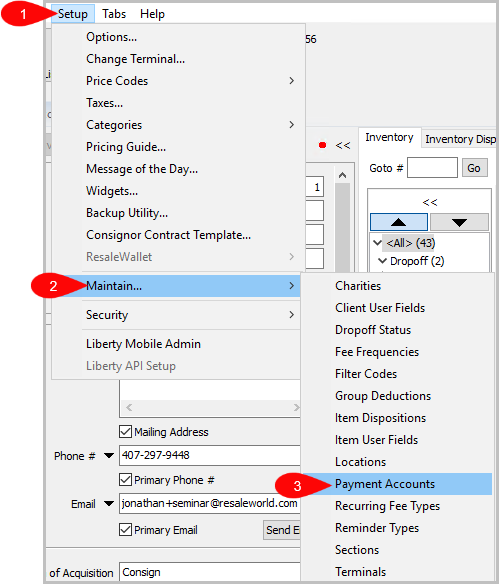This screenshot has height=584, width=499.
Task: Choose Fee Frequencies entry
Action: click(x=397, y=352)
